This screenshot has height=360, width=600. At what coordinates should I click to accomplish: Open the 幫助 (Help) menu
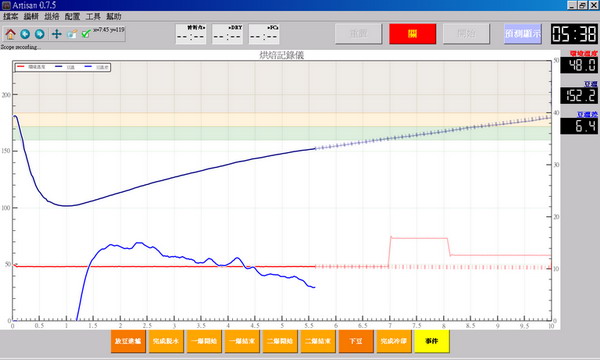click(x=114, y=16)
